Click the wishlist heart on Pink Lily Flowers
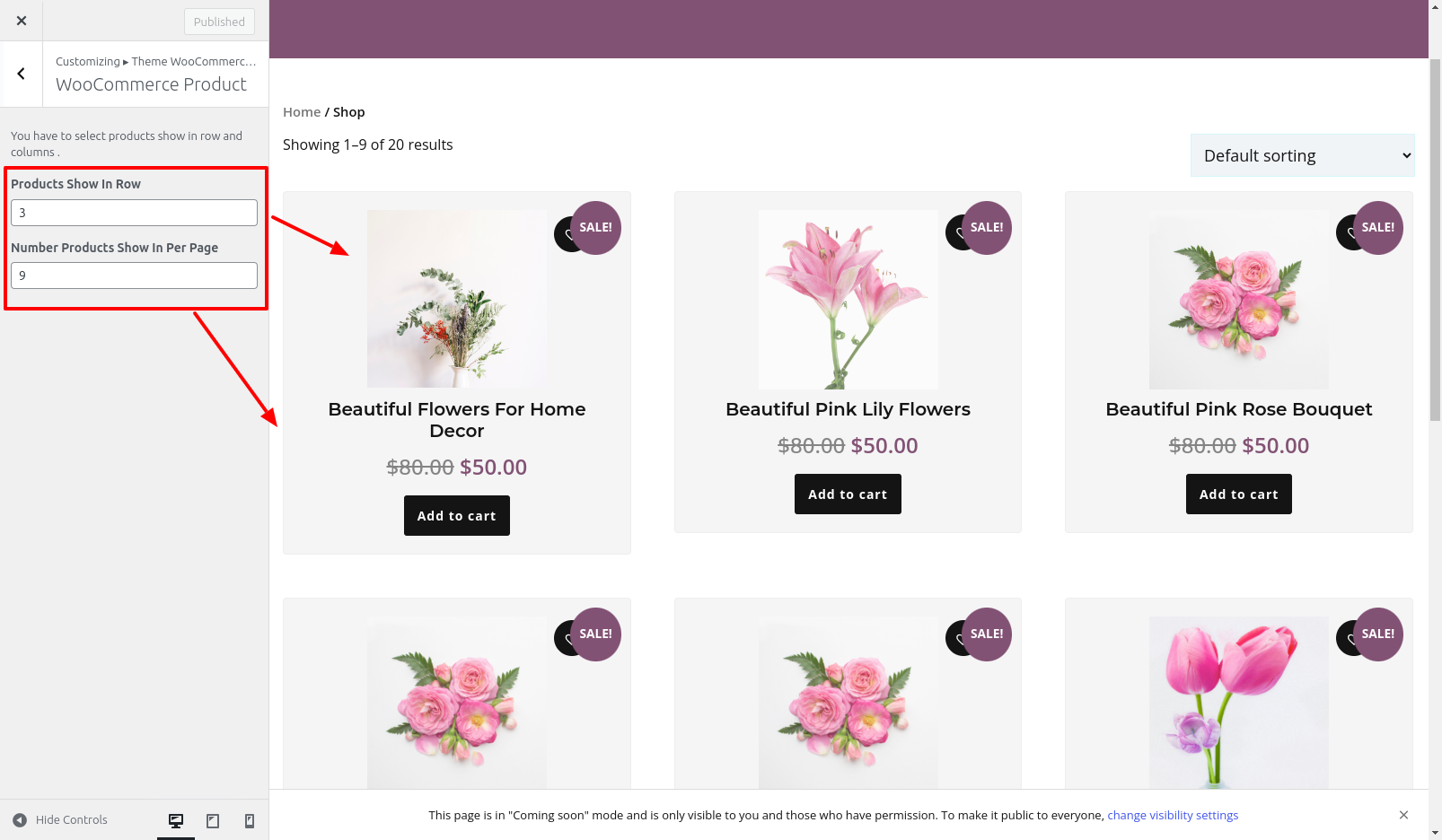 tap(957, 235)
